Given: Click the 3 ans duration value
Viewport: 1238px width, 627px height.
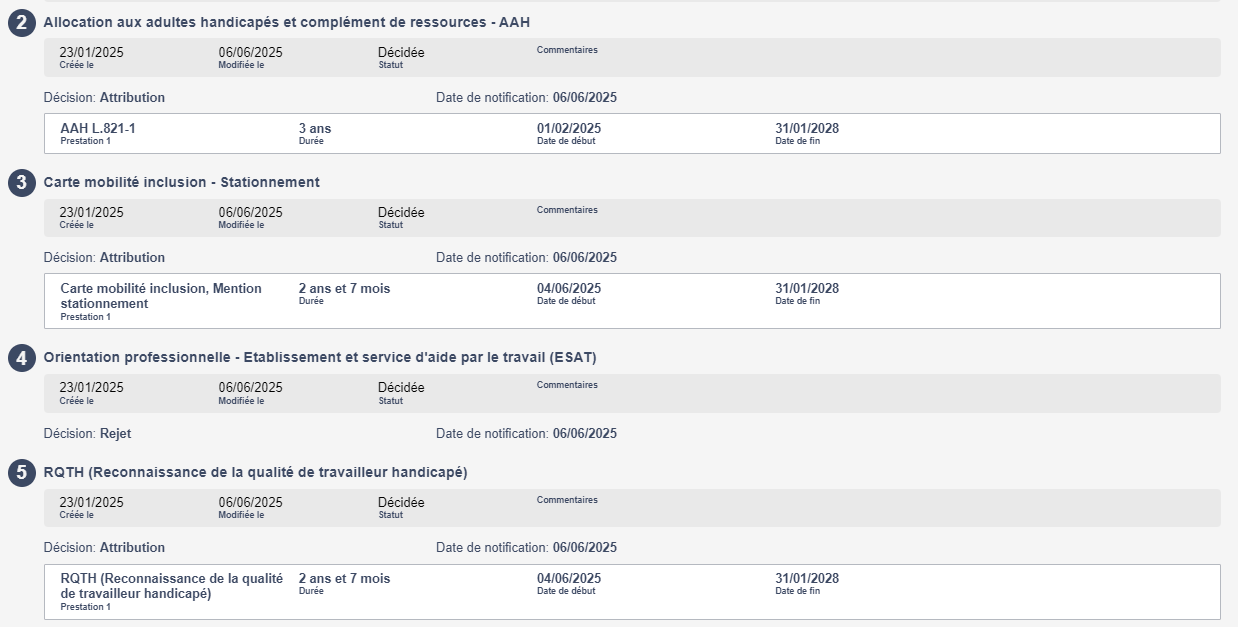Looking at the screenshot, I should click(314, 129).
